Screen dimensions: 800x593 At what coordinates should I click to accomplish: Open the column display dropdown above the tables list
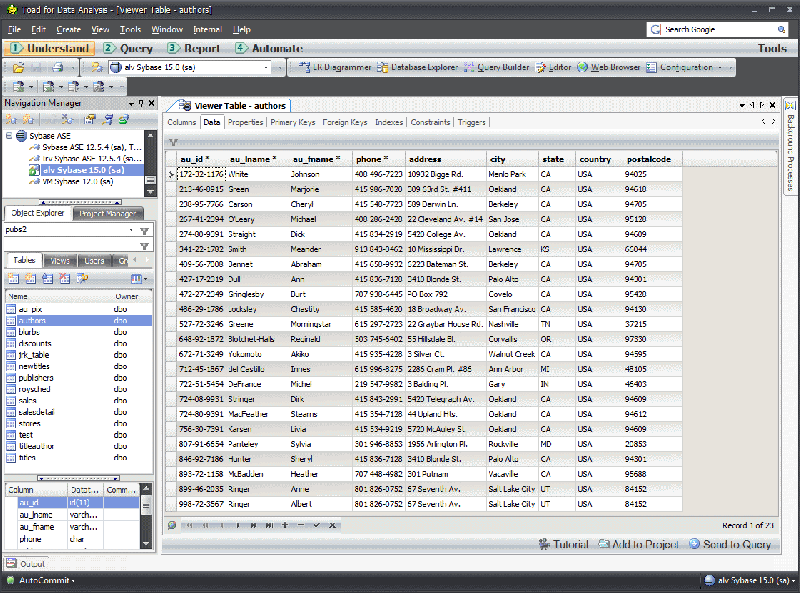141,277
